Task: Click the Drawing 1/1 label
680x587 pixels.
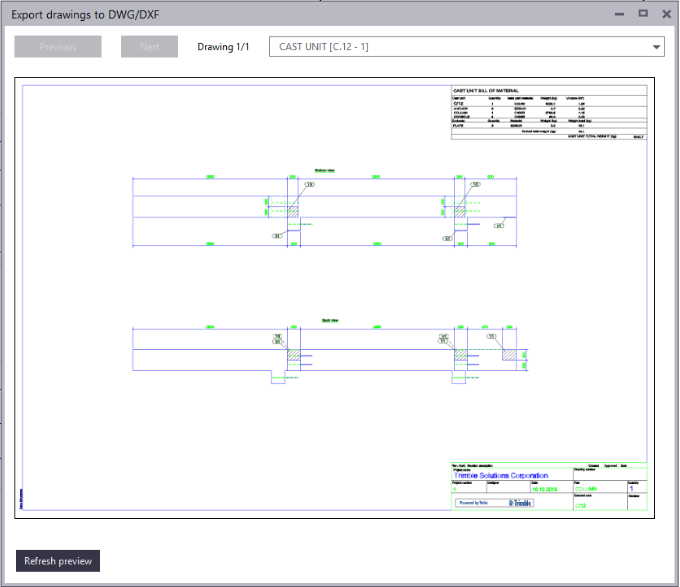Action: coord(223,47)
